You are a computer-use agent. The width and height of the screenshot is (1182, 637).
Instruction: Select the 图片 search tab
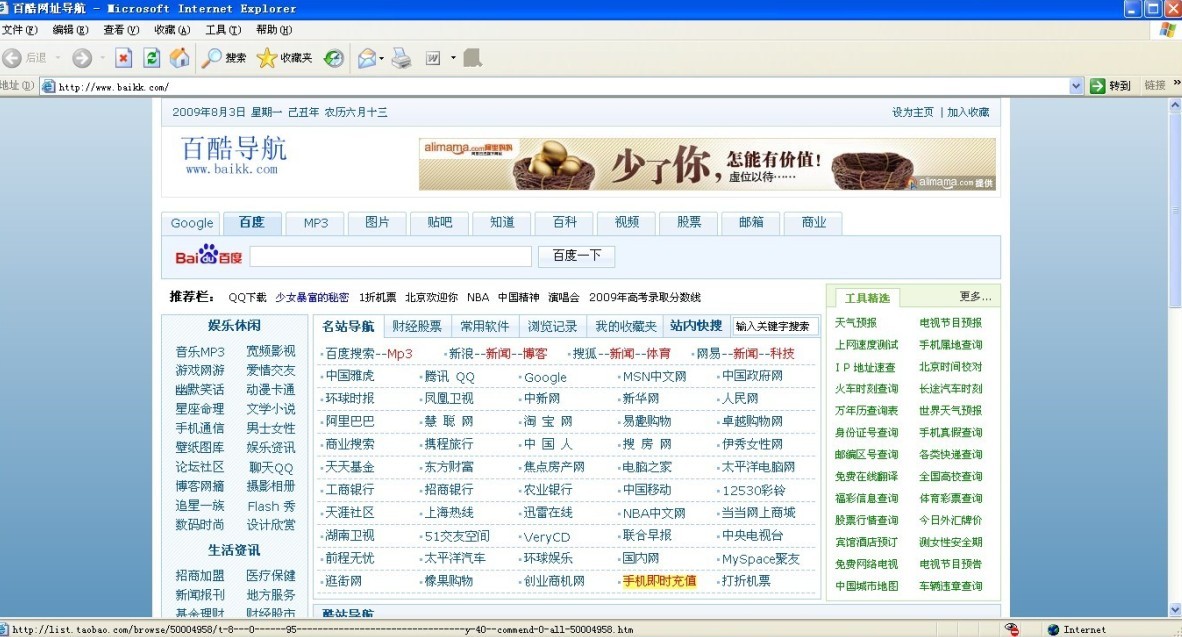click(377, 222)
